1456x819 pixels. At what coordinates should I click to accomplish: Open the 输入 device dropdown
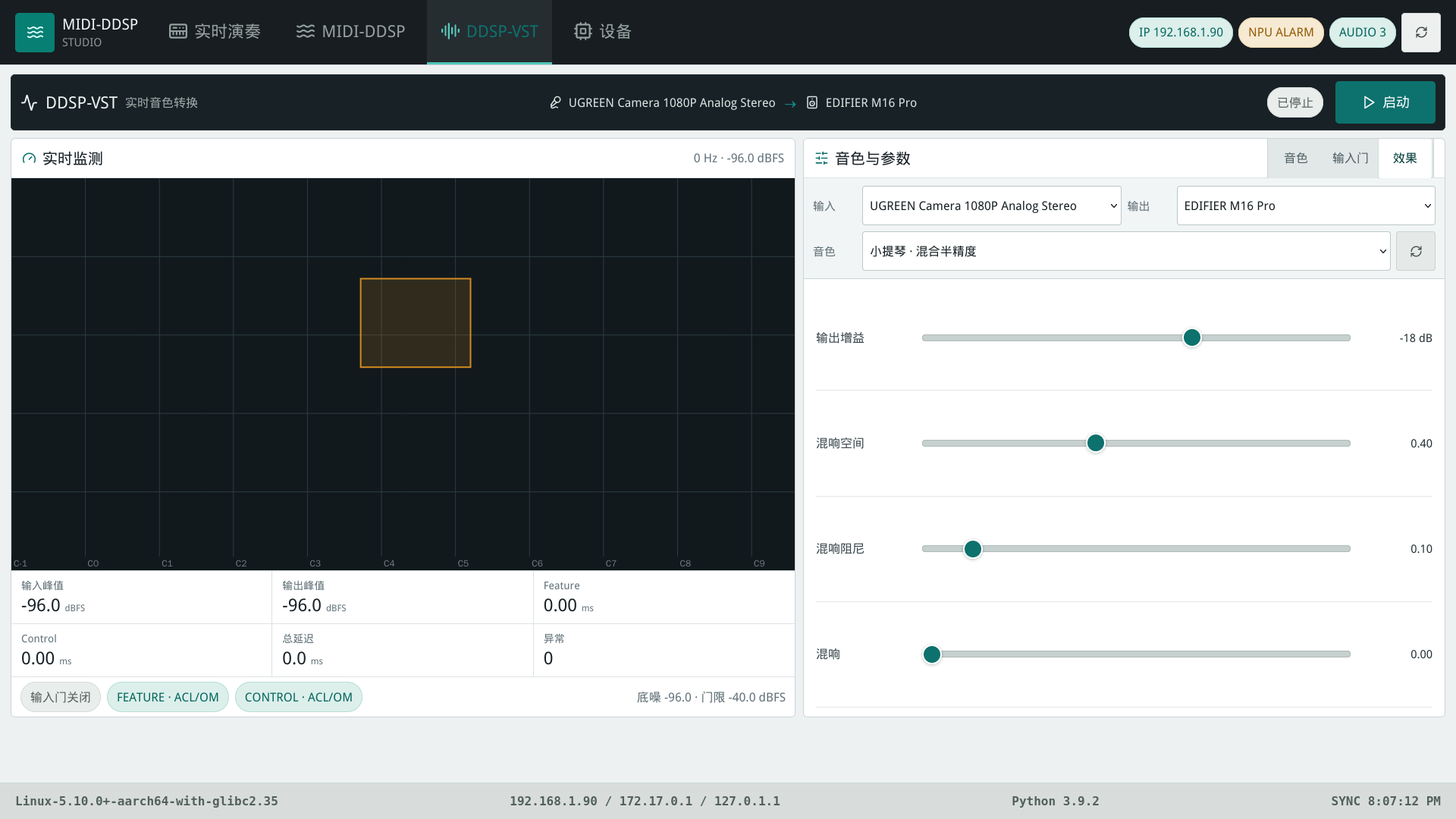point(992,206)
